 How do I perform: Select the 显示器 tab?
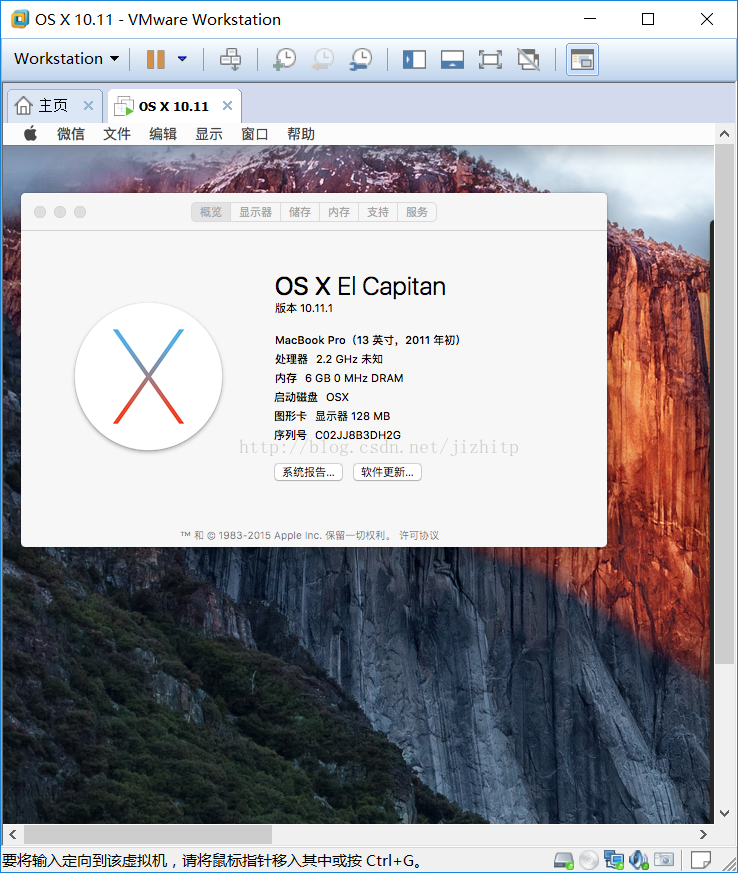coord(255,212)
